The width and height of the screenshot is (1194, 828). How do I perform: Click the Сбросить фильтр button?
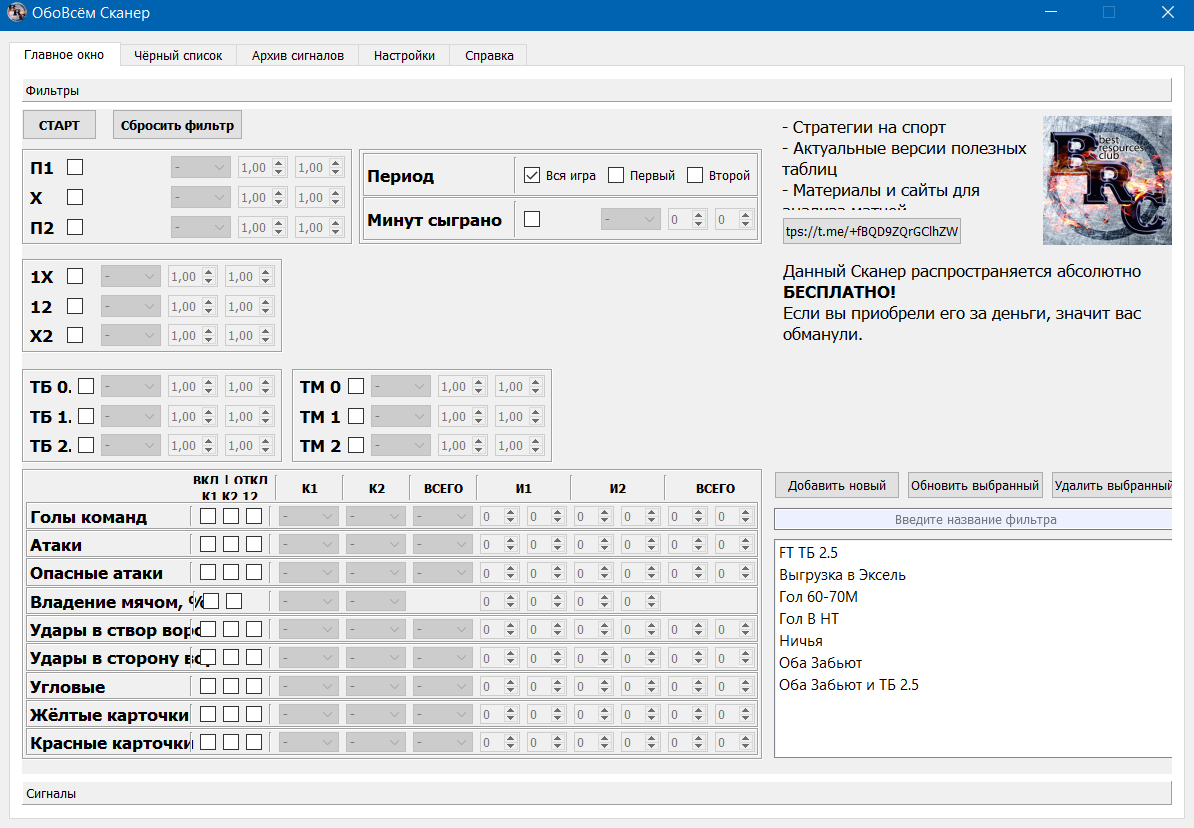tap(177, 125)
